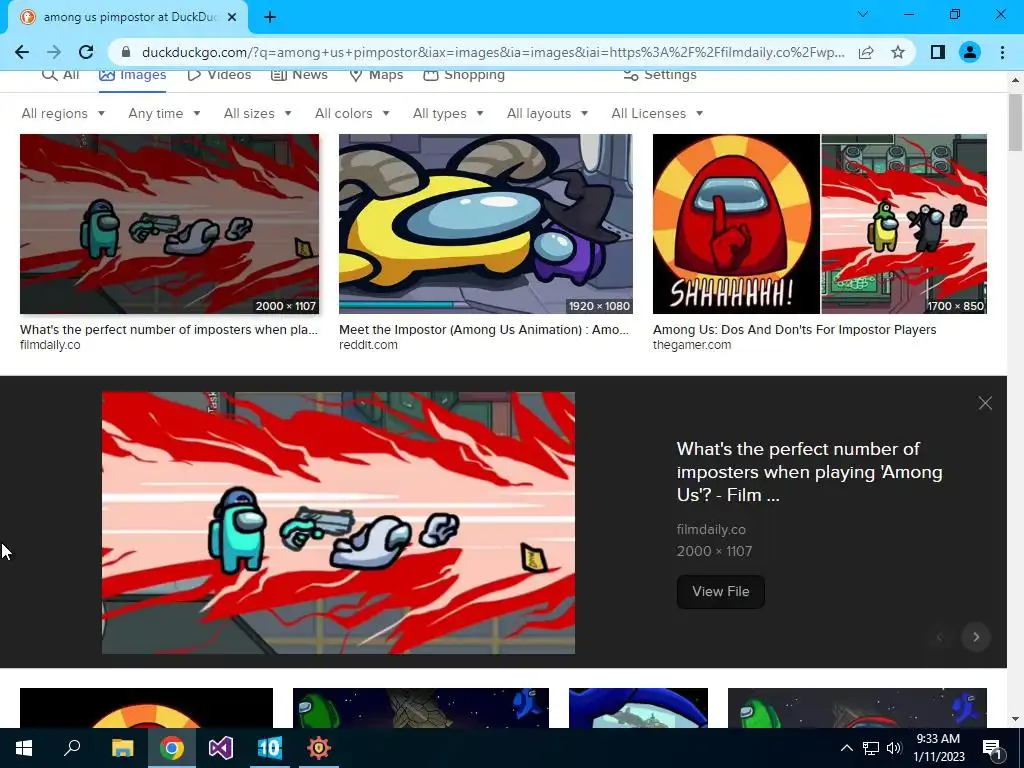
Task: Expand the All regions filter
Action: pyautogui.click(x=63, y=113)
